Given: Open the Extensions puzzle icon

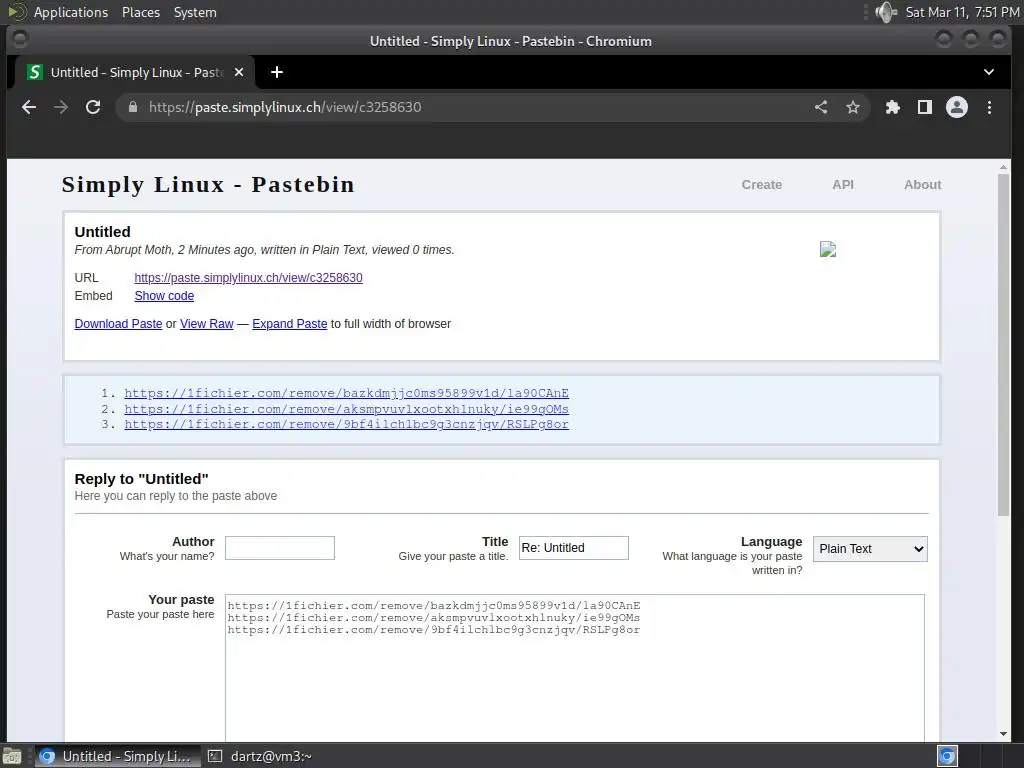Looking at the screenshot, I should (x=893, y=107).
